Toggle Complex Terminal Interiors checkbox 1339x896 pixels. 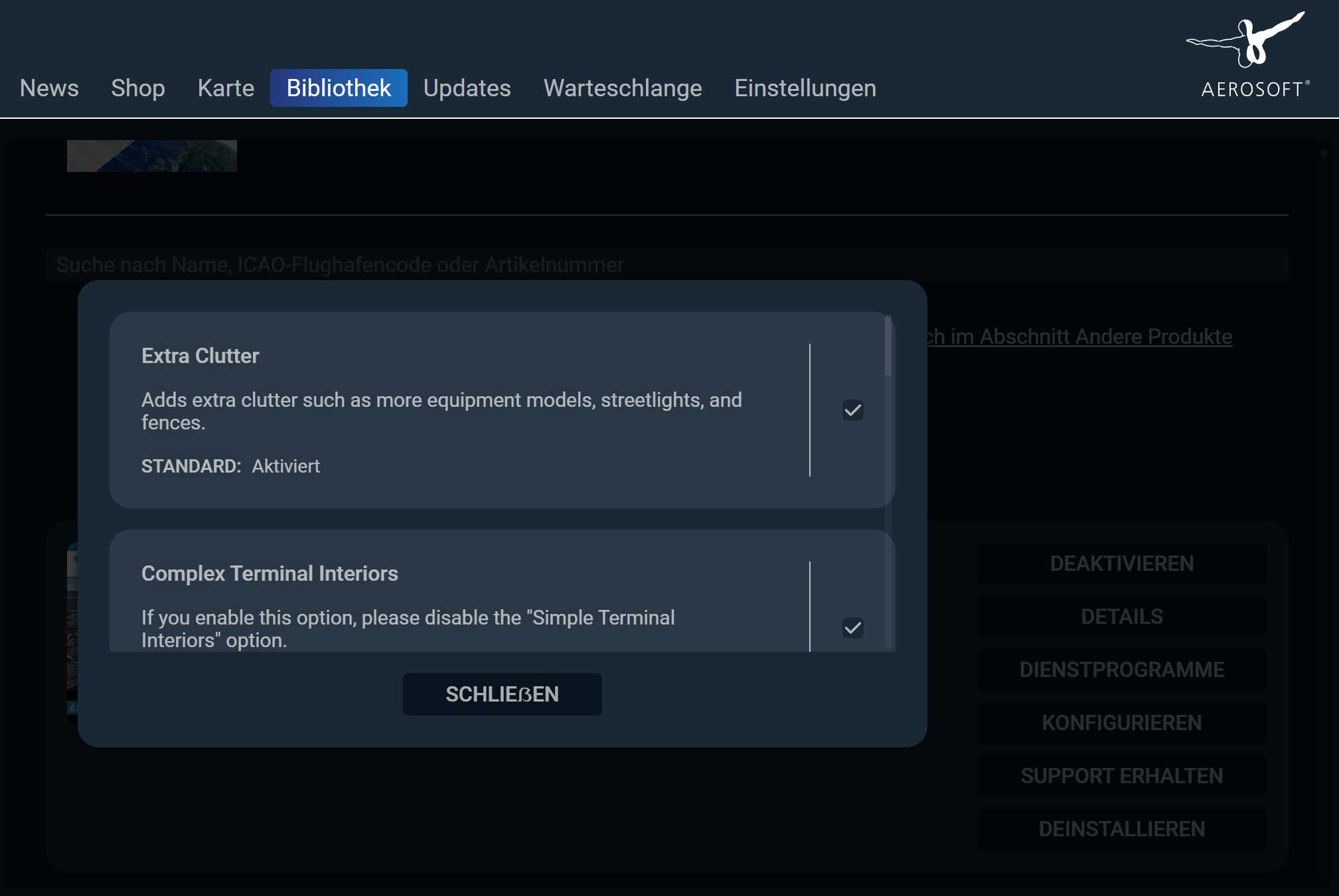tap(852, 628)
